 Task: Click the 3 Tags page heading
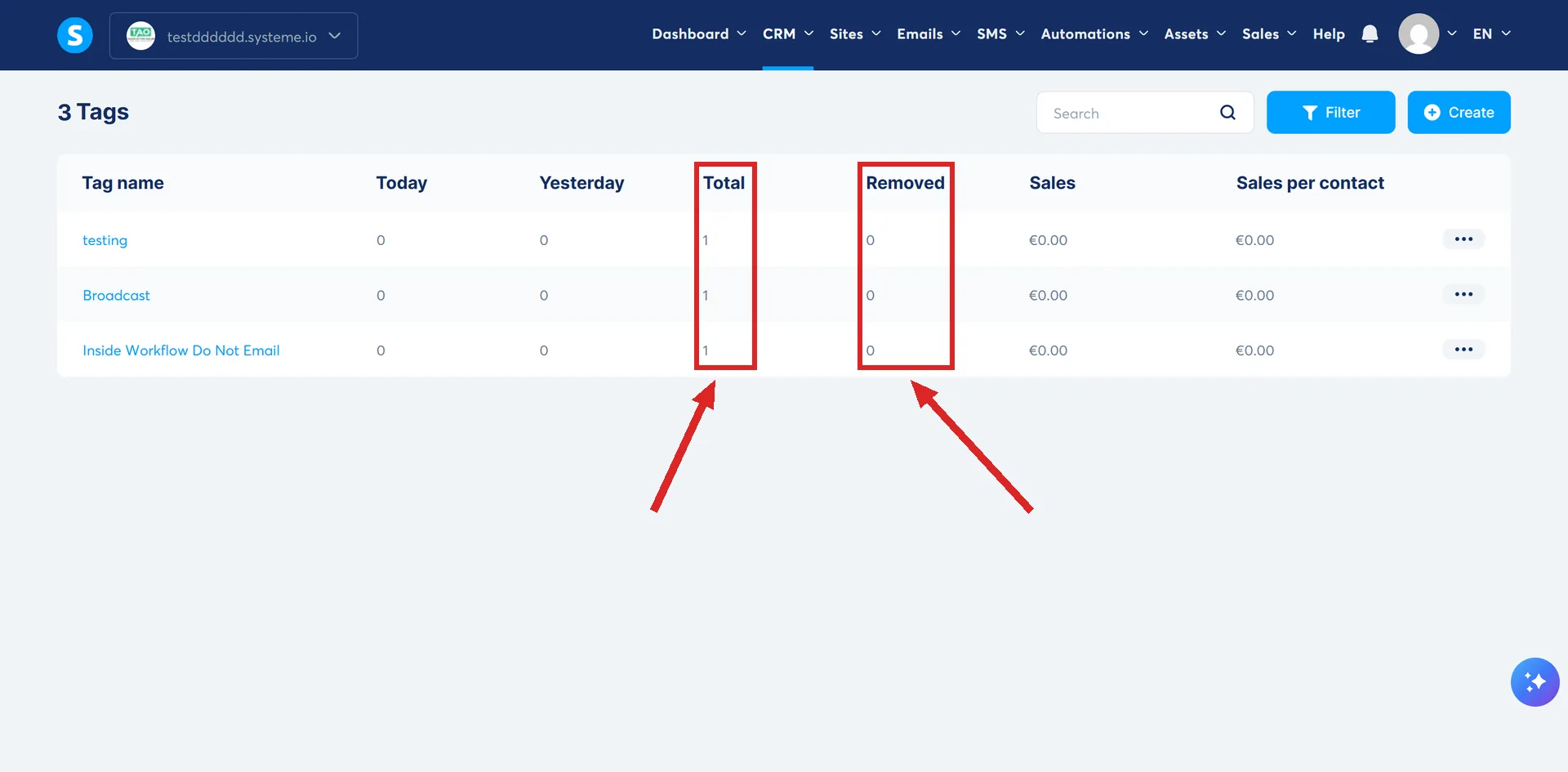tap(93, 112)
